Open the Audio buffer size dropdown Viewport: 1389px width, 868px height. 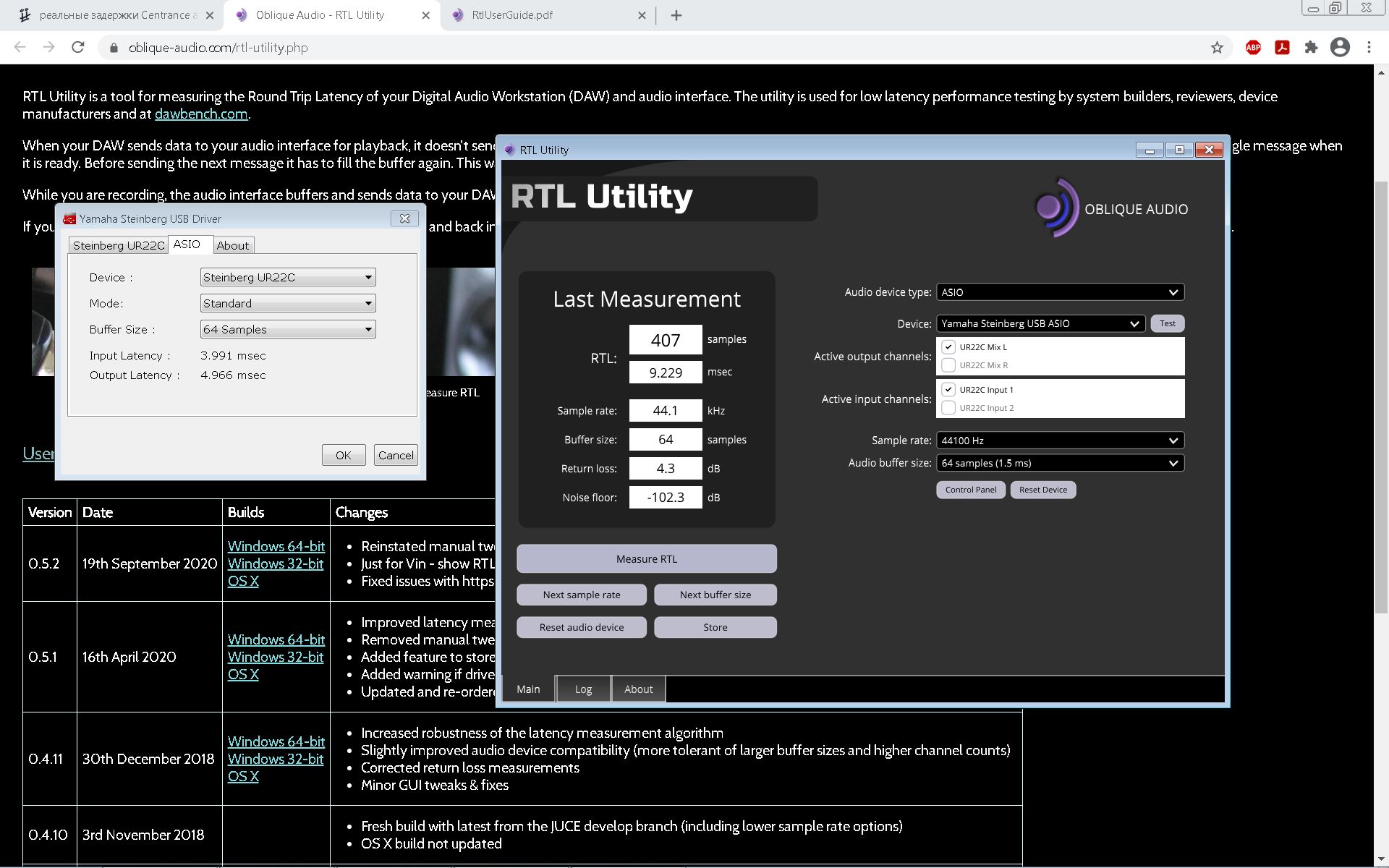tap(1060, 463)
